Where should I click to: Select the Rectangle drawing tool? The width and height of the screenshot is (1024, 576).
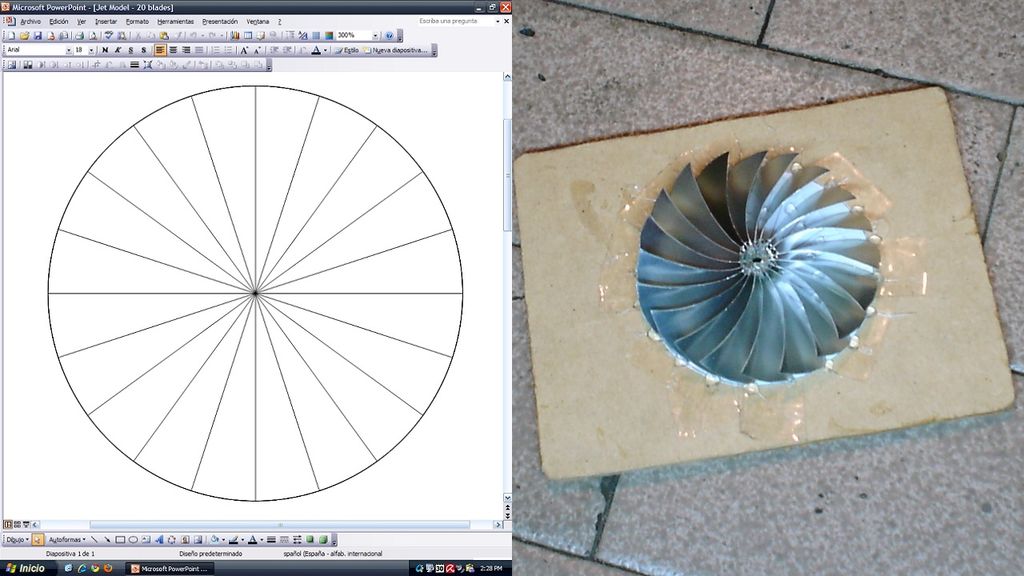point(120,540)
